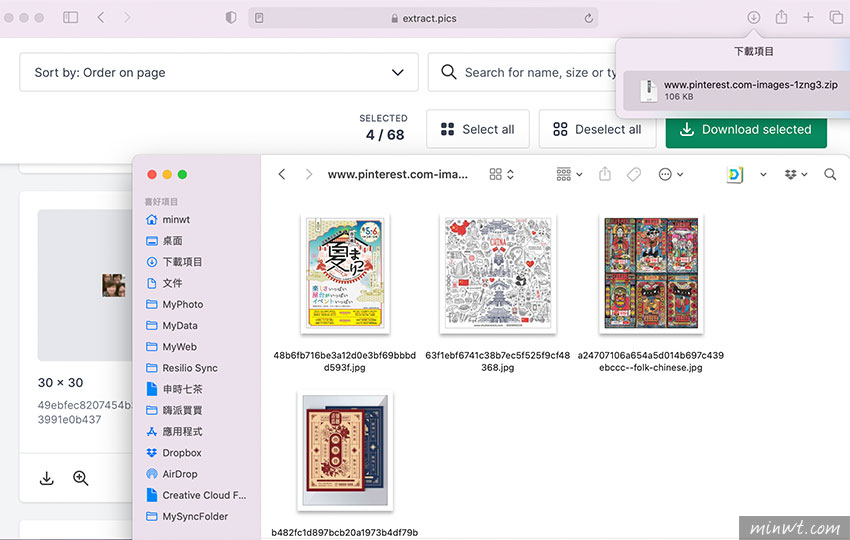Open MySyncFolder in sidebar

click(x=196, y=516)
